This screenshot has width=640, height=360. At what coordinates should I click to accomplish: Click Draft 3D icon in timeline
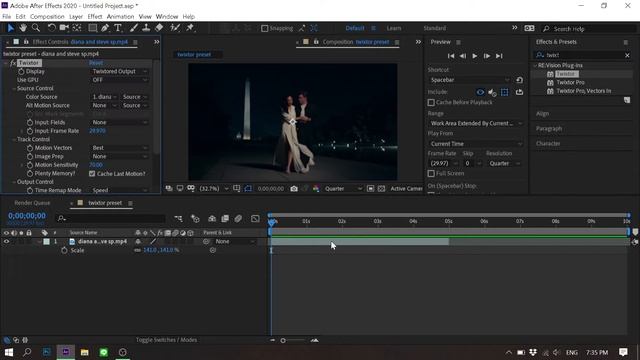196,219
